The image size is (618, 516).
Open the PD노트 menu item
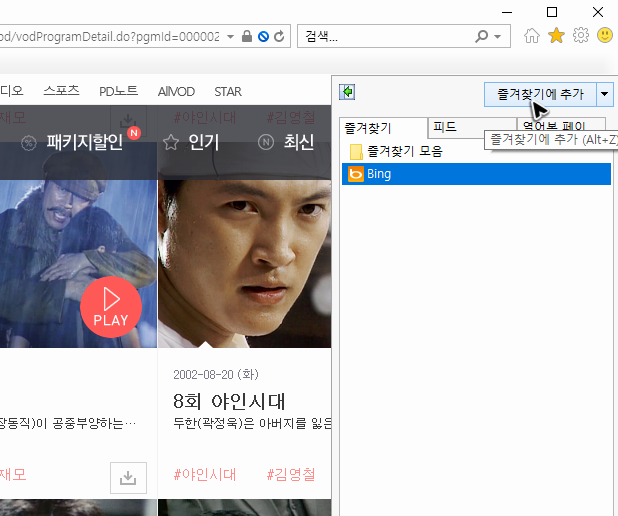(118, 91)
